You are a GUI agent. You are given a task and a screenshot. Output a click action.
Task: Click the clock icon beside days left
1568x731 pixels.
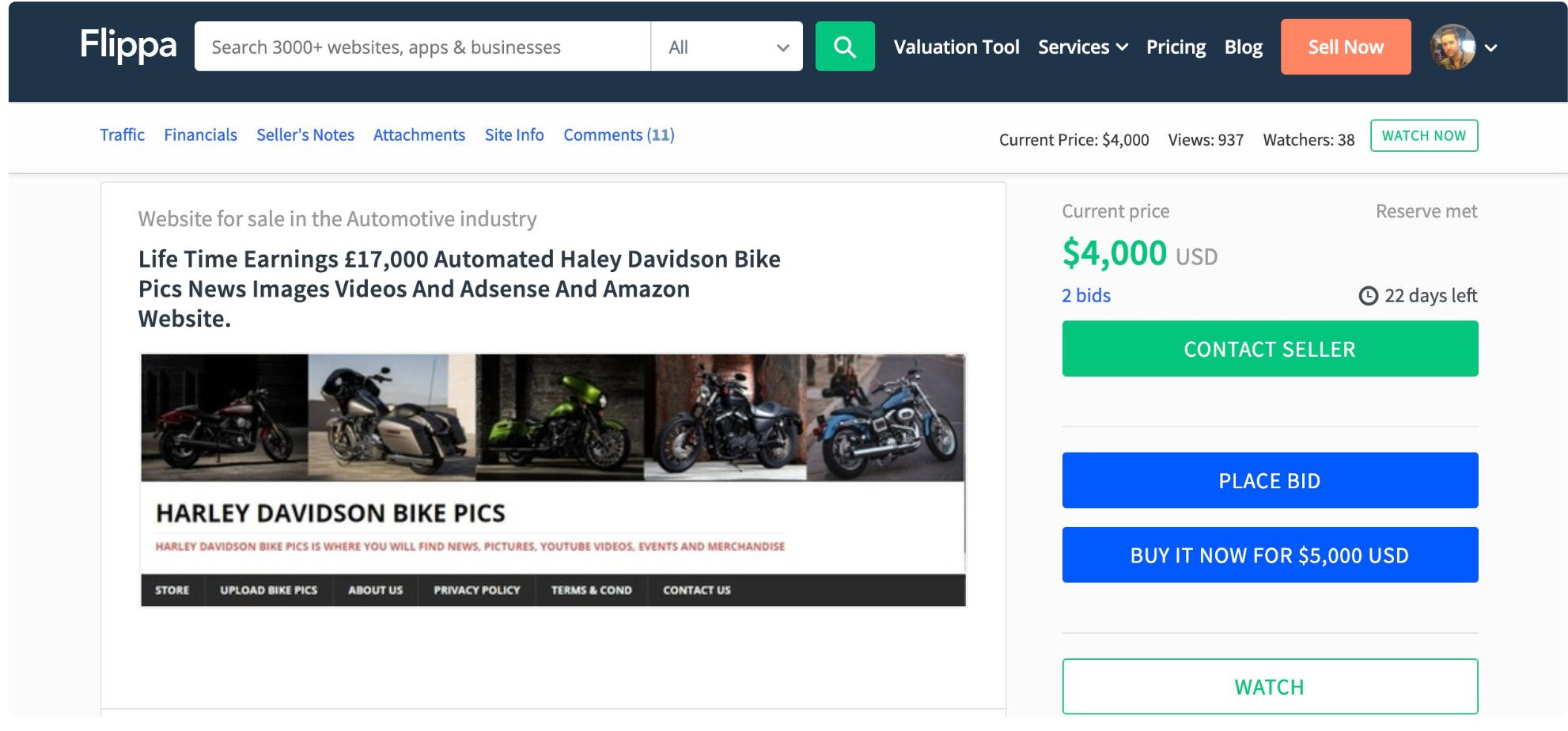(x=1368, y=296)
